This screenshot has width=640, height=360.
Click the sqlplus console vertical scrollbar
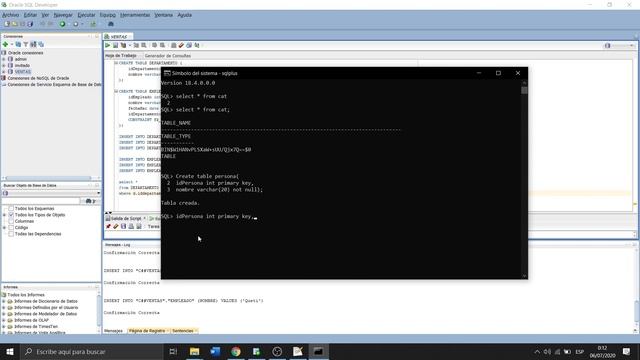pyautogui.click(x=524, y=179)
